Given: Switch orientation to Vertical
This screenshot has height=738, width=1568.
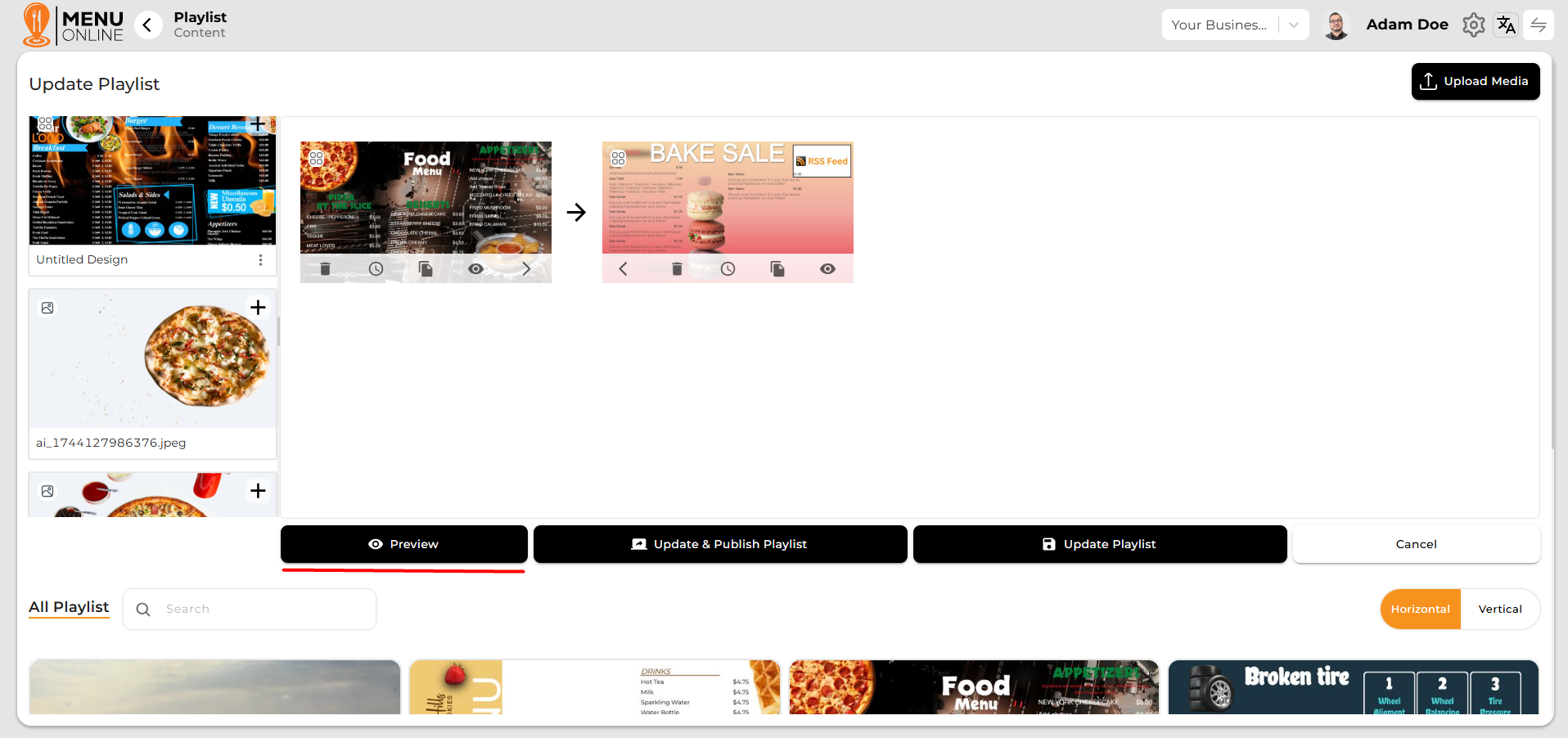Looking at the screenshot, I should click(1499, 610).
